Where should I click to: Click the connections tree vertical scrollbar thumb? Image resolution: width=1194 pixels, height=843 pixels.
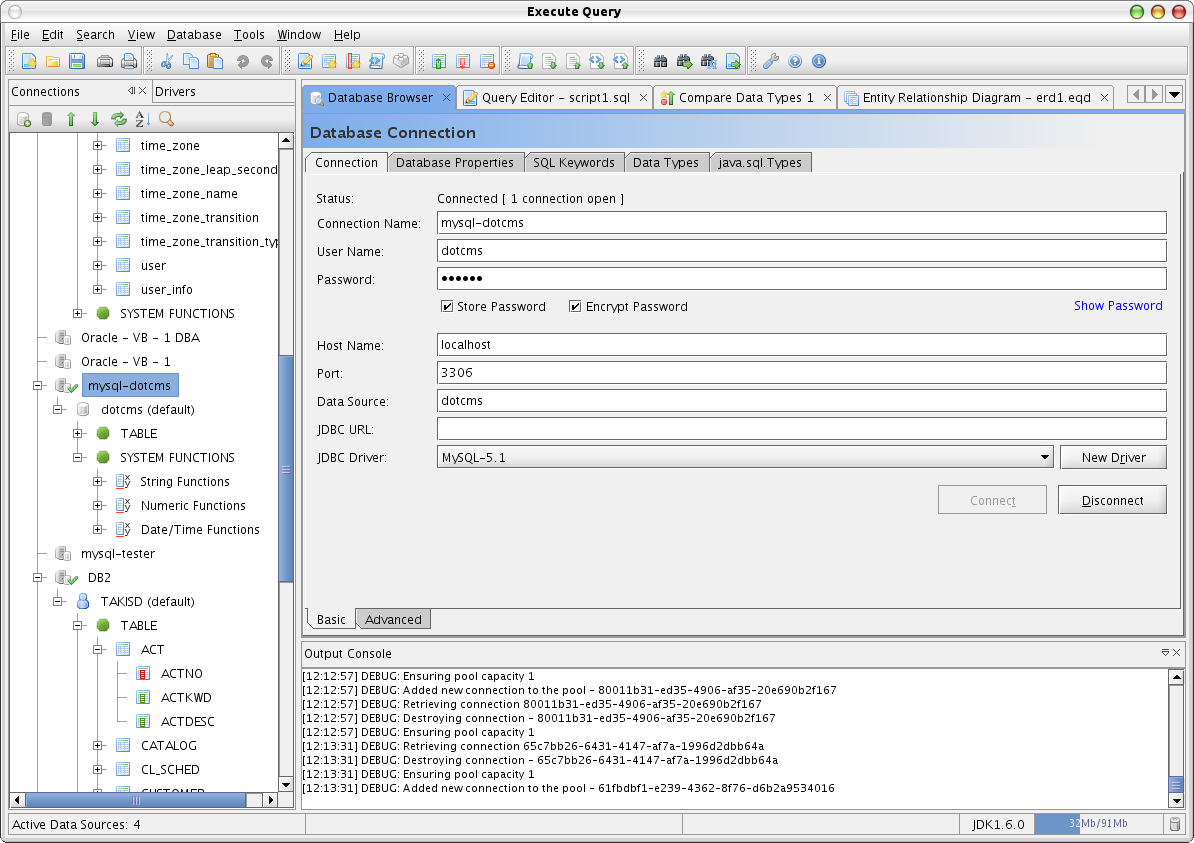tap(286, 470)
